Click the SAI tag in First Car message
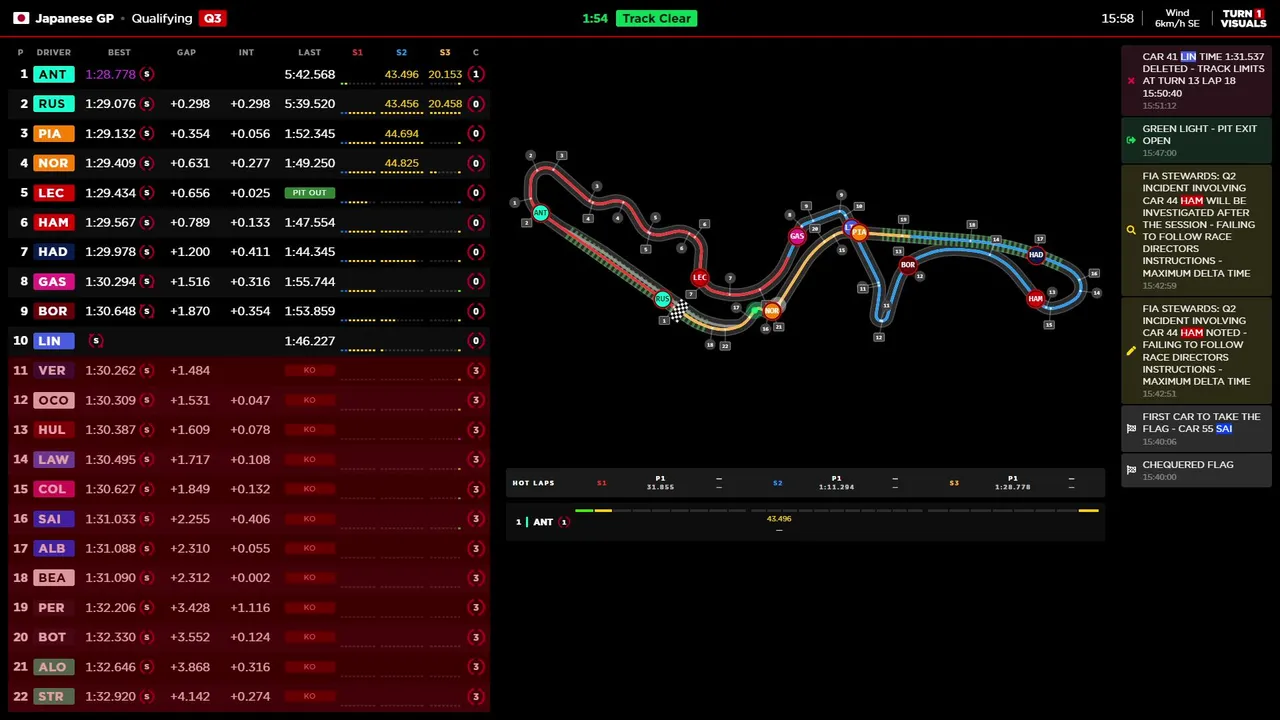Screen dimensions: 1280x720 tap(1224, 429)
